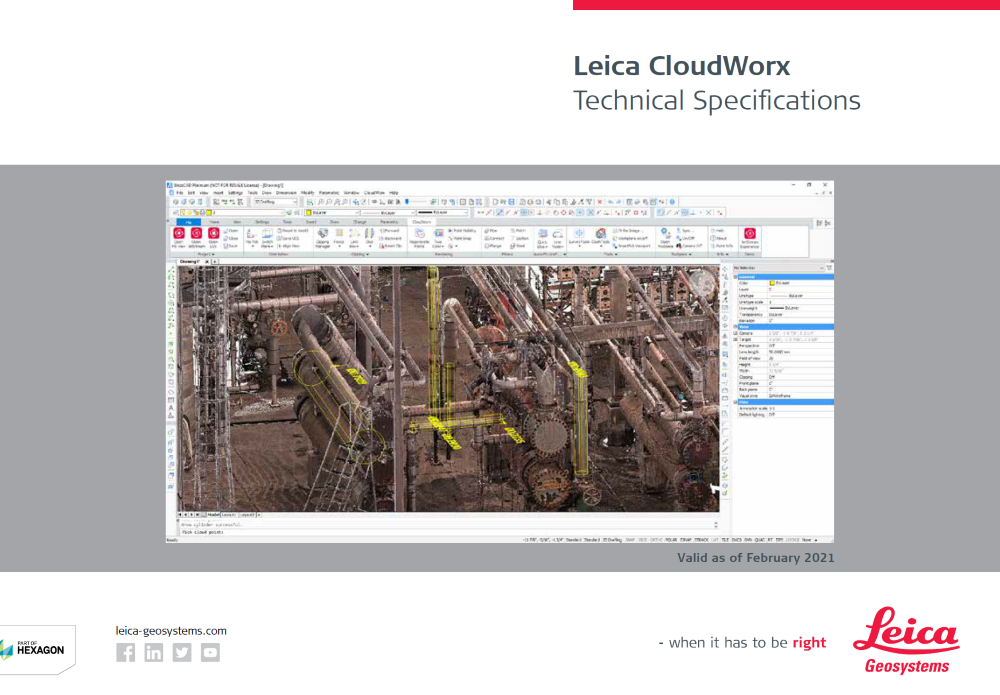Select the Parametric ribbon tab
This screenshot has width=1000, height=695.
[388, 222]
